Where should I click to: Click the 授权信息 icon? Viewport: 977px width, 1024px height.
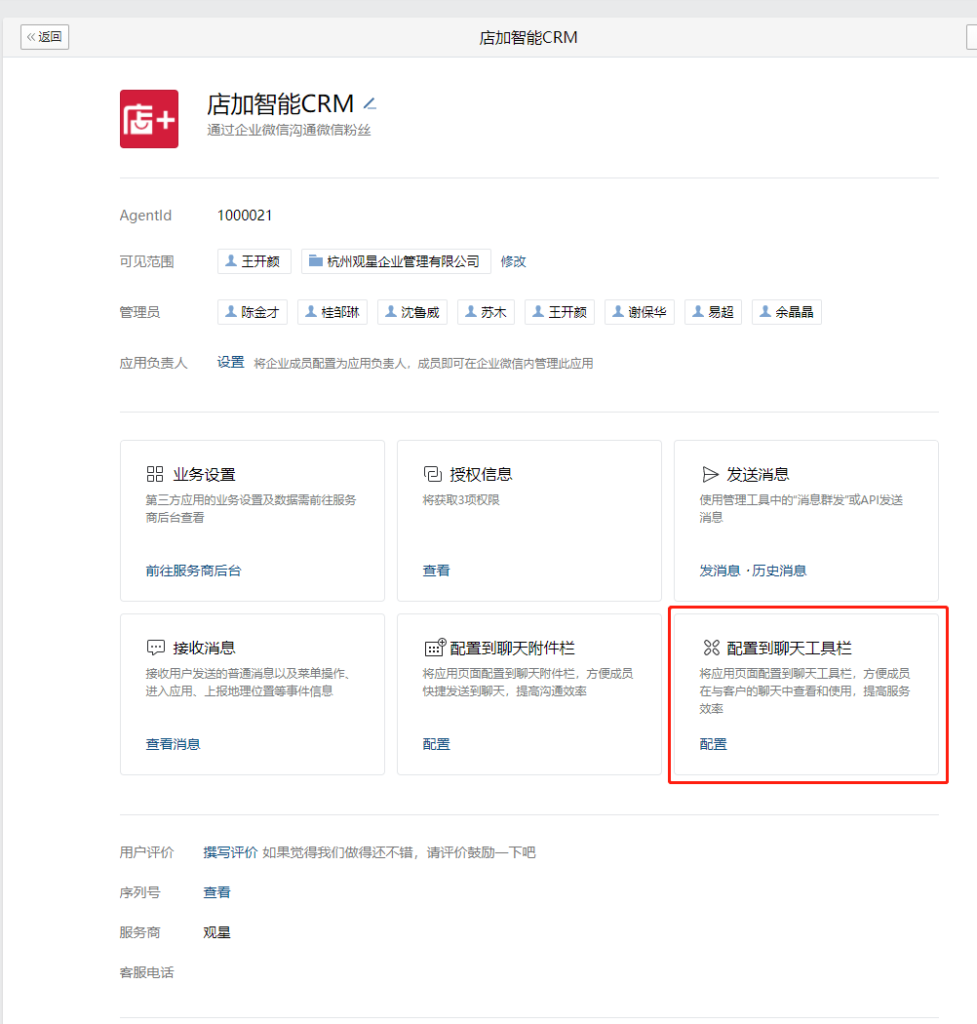click(432, 473)
